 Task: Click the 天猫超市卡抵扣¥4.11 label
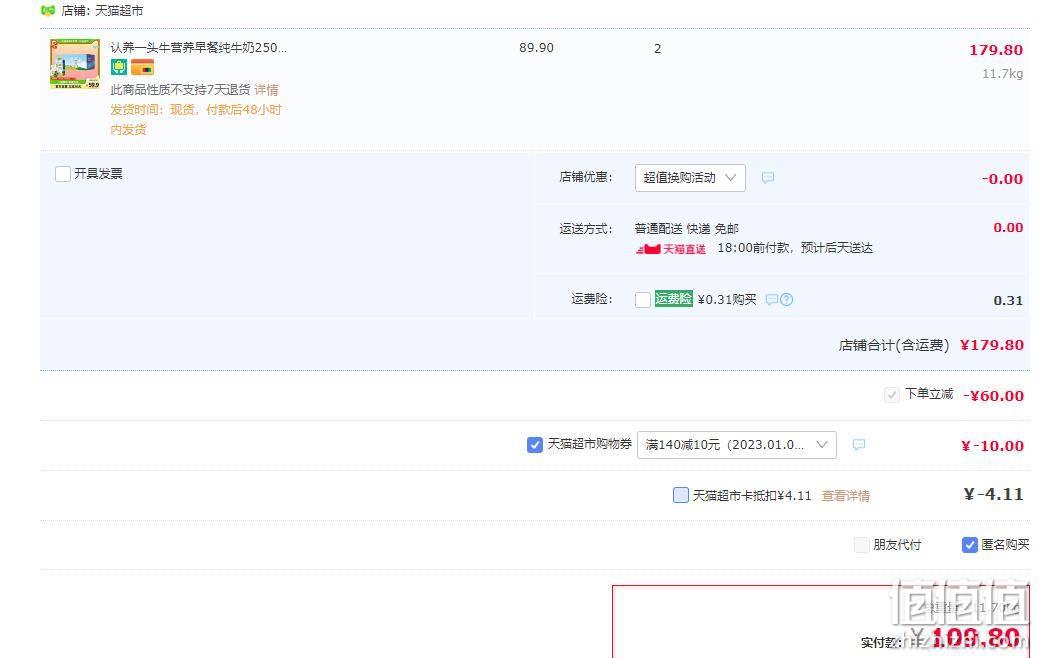pyautogui.click(x=751, y=496)
